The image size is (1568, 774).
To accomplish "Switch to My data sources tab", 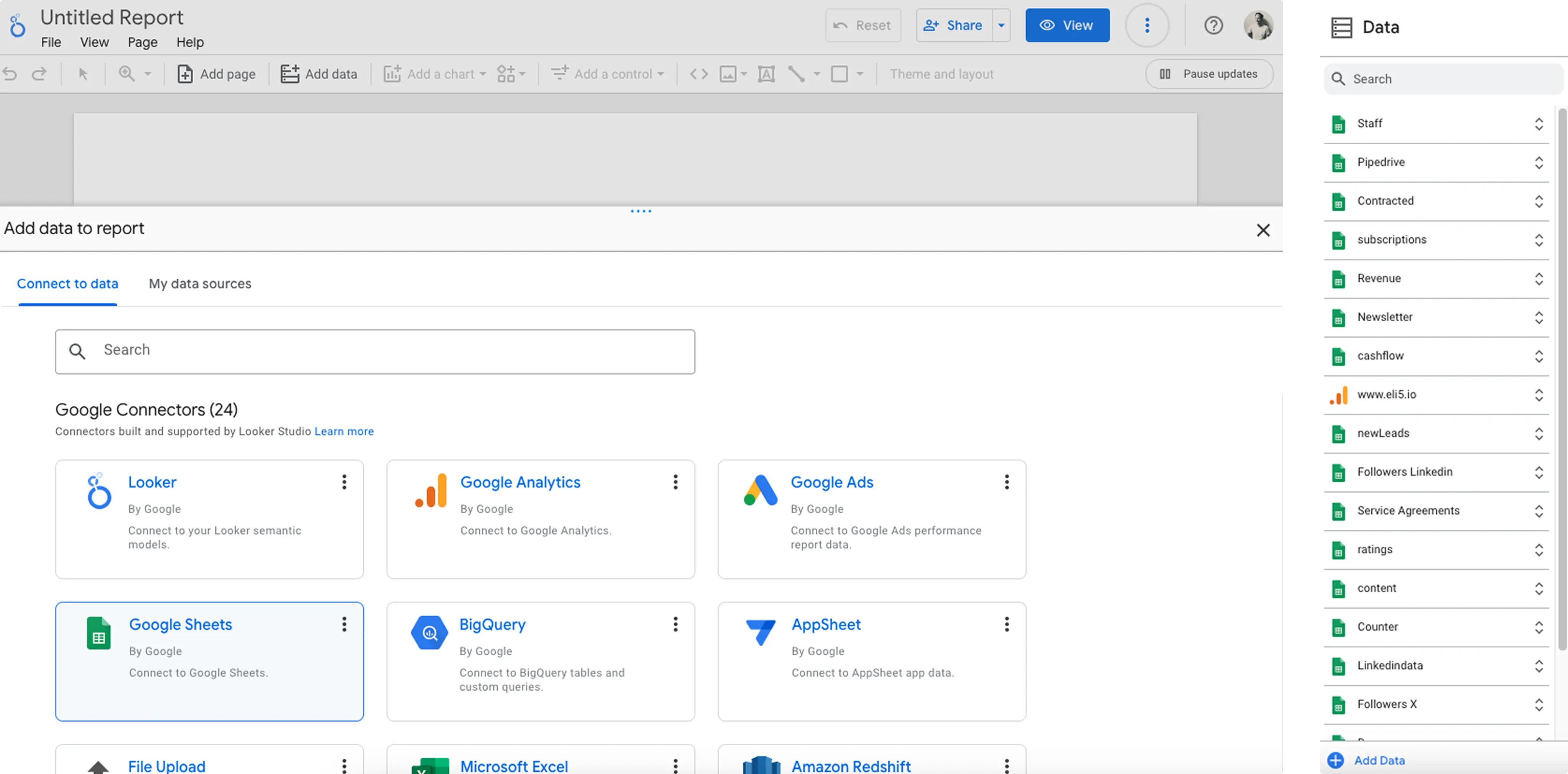I will tap(200, 284).
